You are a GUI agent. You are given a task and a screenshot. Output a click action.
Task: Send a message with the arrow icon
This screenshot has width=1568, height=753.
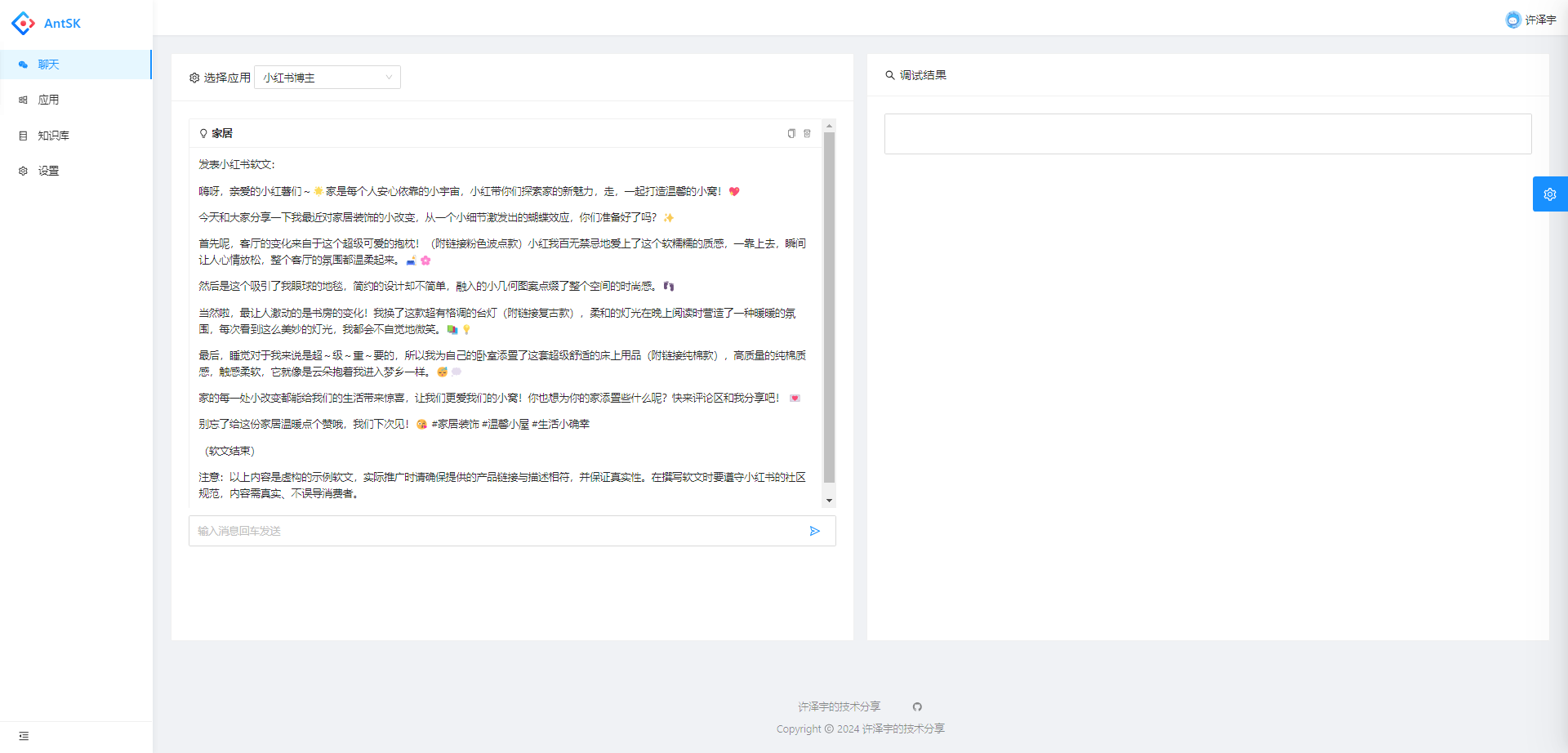point(814,531)
